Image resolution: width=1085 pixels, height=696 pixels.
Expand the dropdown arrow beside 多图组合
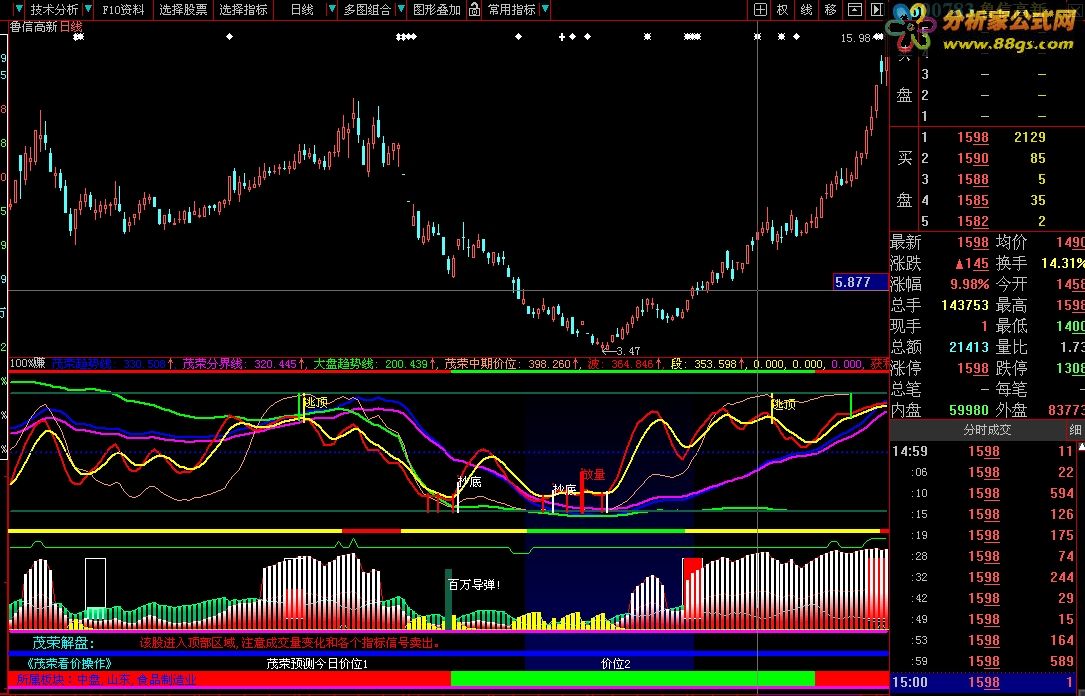pos(401,9)
